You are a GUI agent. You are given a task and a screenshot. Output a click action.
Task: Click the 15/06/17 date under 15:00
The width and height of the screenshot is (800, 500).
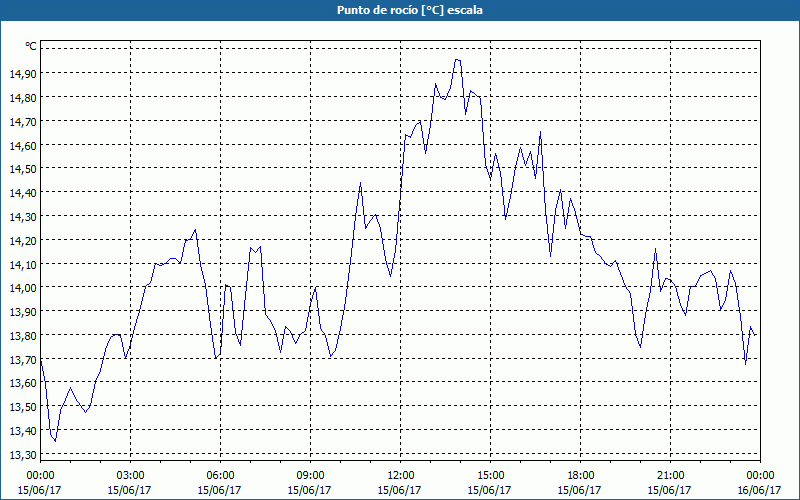pyautogui.click(x=489, y=490)
